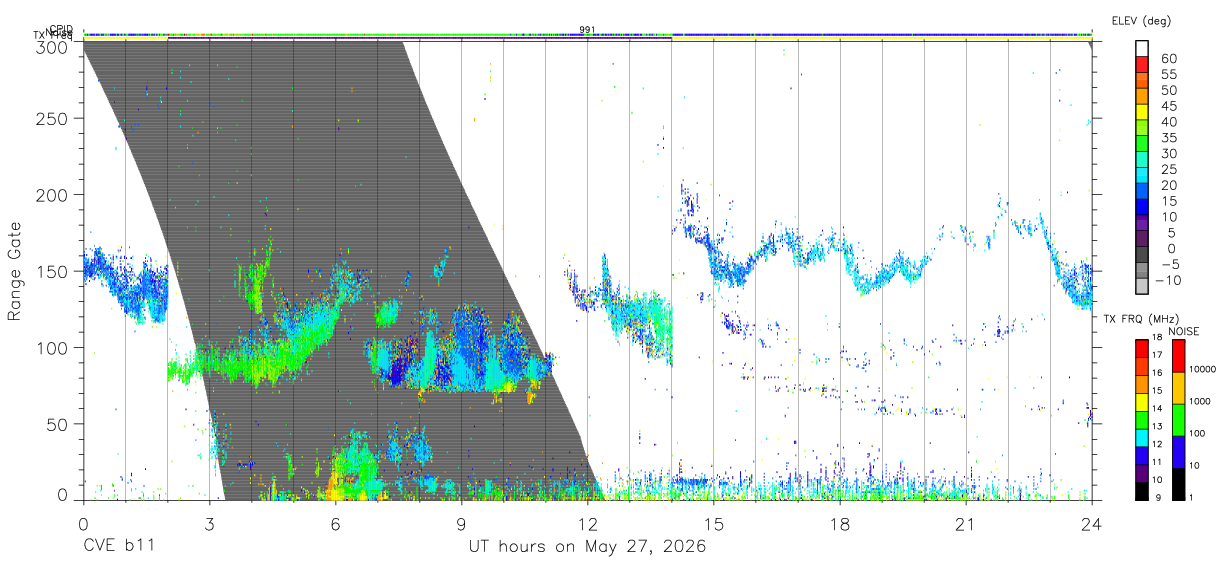Click the x-axis tick label 9
This screenshot has height=567, width=1228.
click(x=461, y=524)
